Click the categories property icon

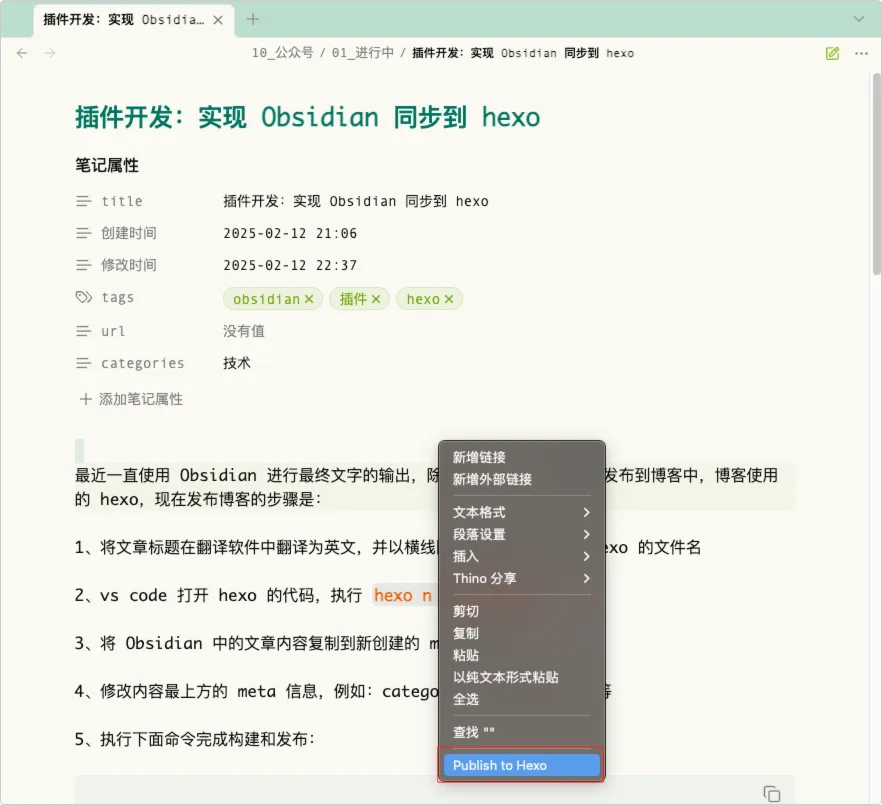pos(83,363)
